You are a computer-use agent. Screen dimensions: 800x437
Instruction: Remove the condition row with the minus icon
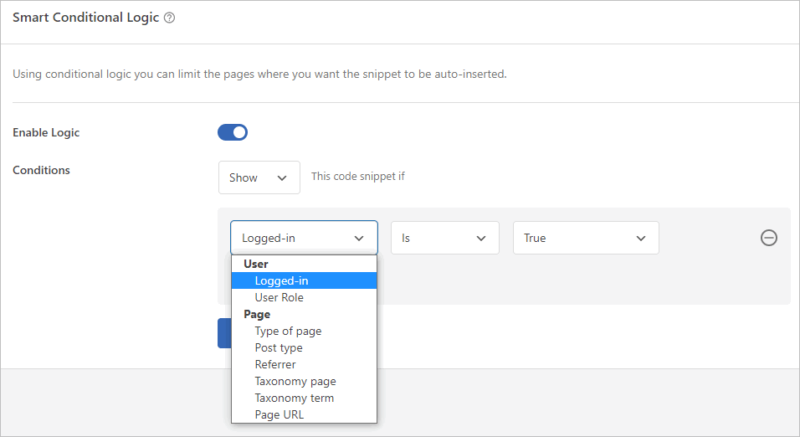click(x=769, y=238)
